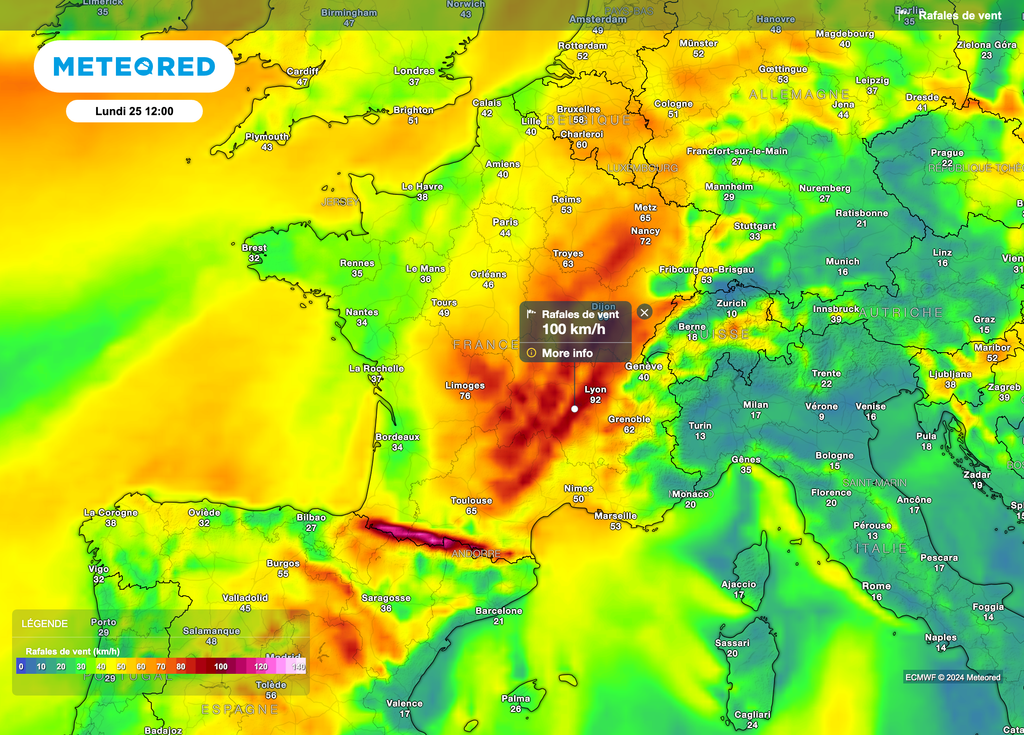Select the Toulouse 65 city label

[471, 506]
